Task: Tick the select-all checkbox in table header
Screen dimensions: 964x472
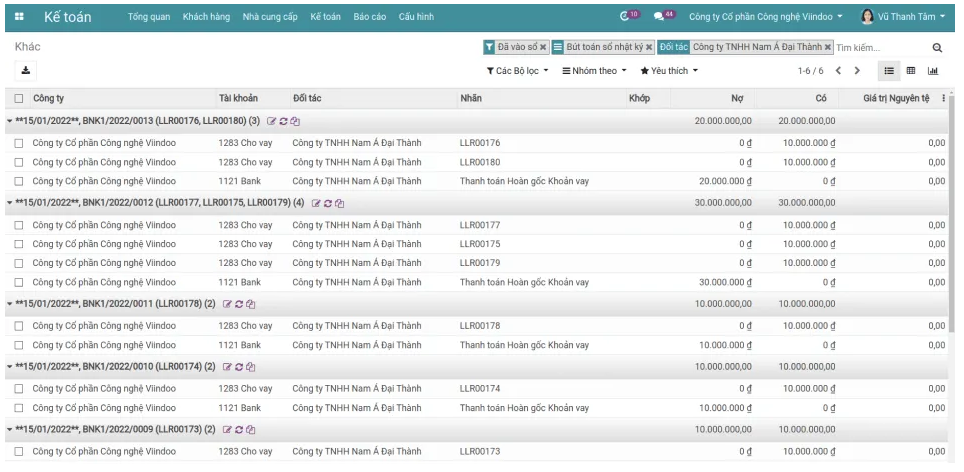Action: (x=19, y=98)
